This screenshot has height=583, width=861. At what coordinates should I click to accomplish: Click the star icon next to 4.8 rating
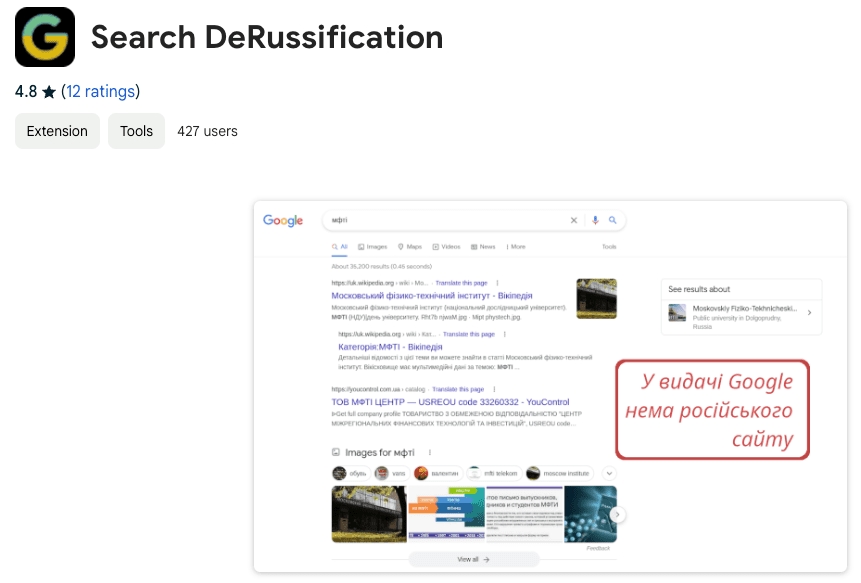coord(49,92)
